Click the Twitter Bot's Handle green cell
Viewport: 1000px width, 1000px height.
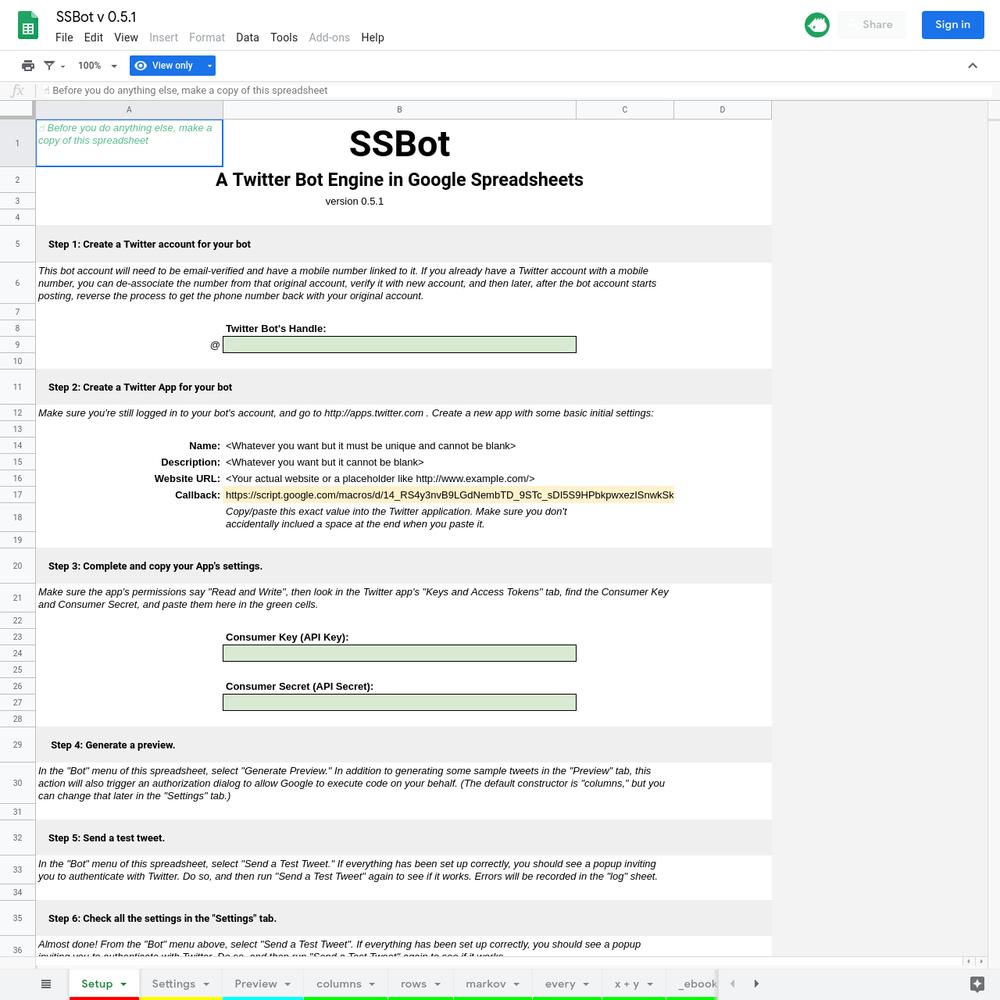(x=399, y=345)
